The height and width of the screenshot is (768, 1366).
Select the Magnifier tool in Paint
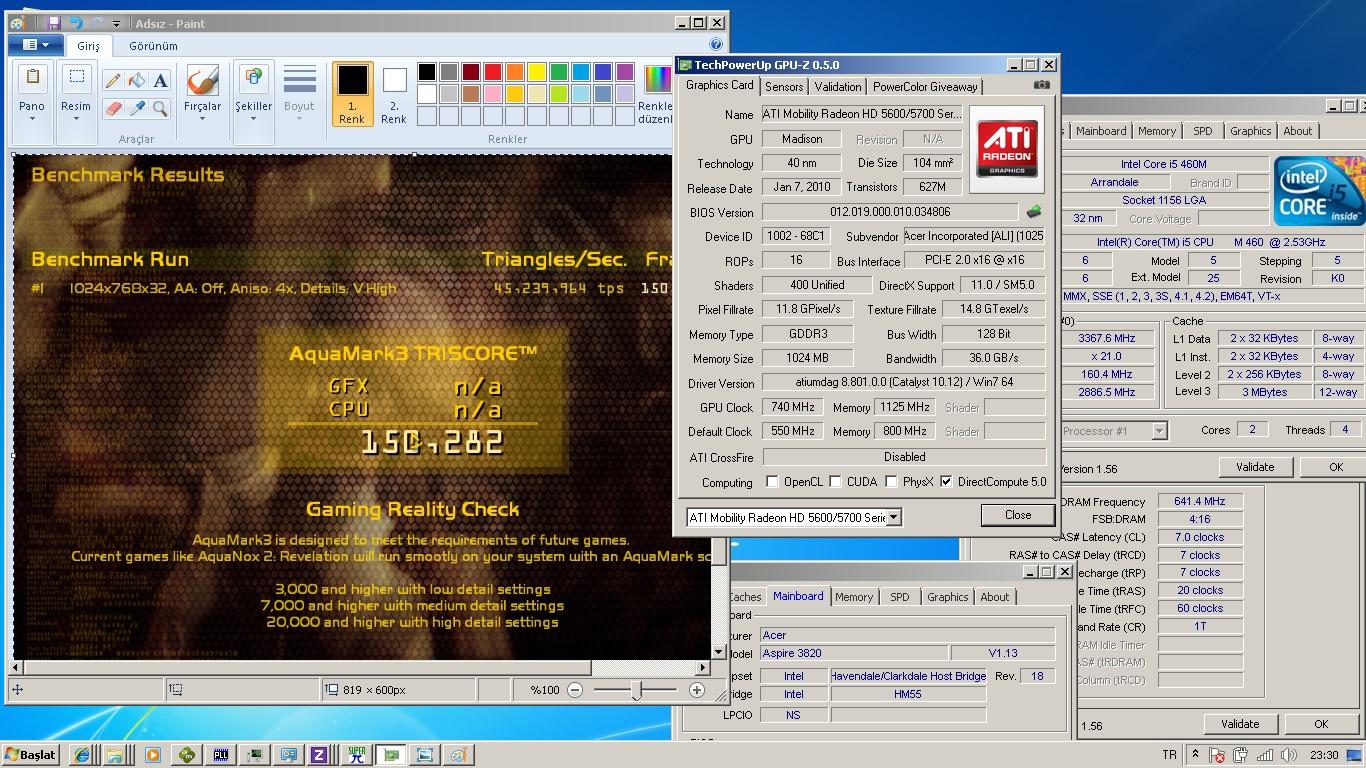tap(160, 108)
